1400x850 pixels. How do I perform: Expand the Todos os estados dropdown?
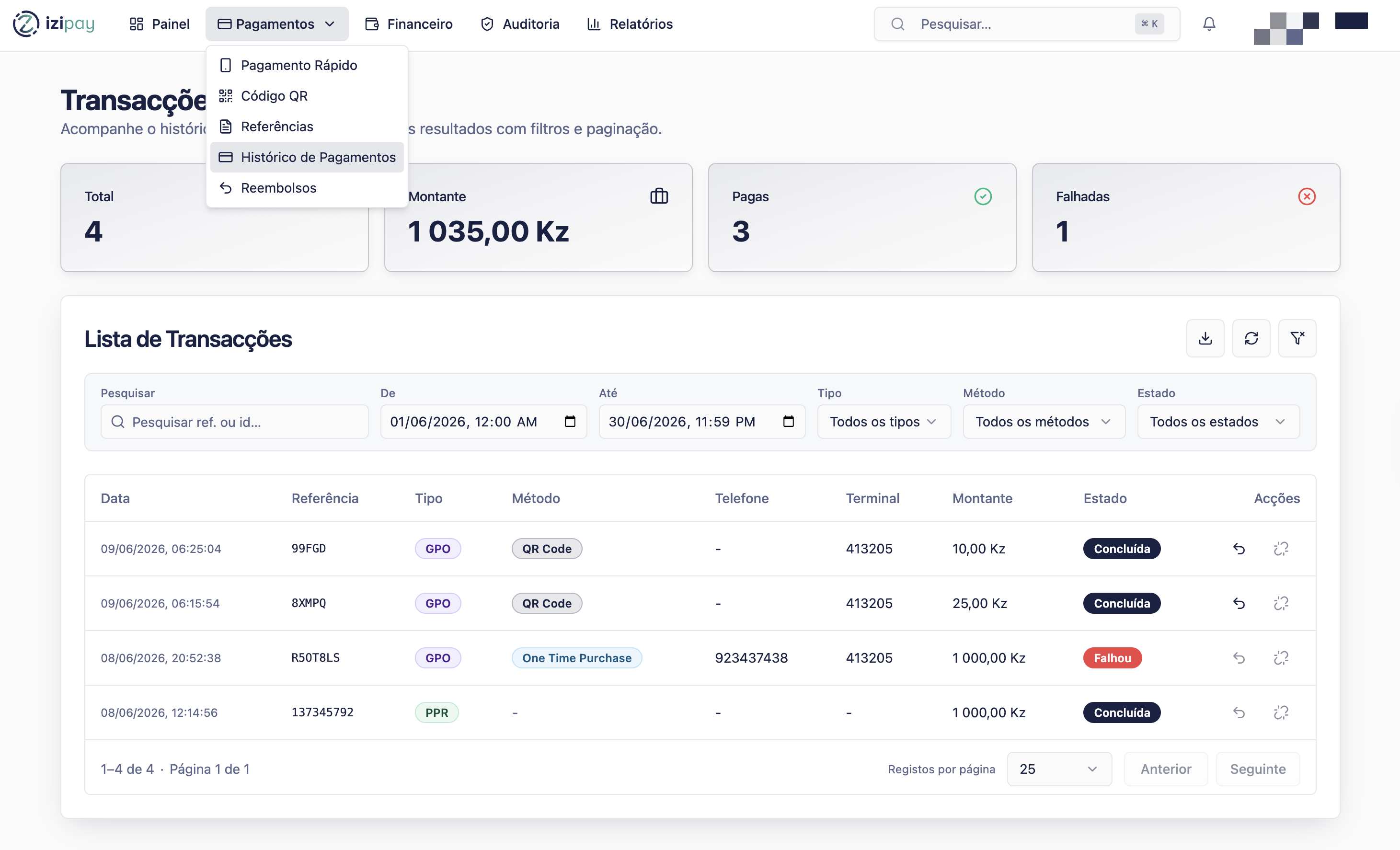click(x=1219, y=422)
